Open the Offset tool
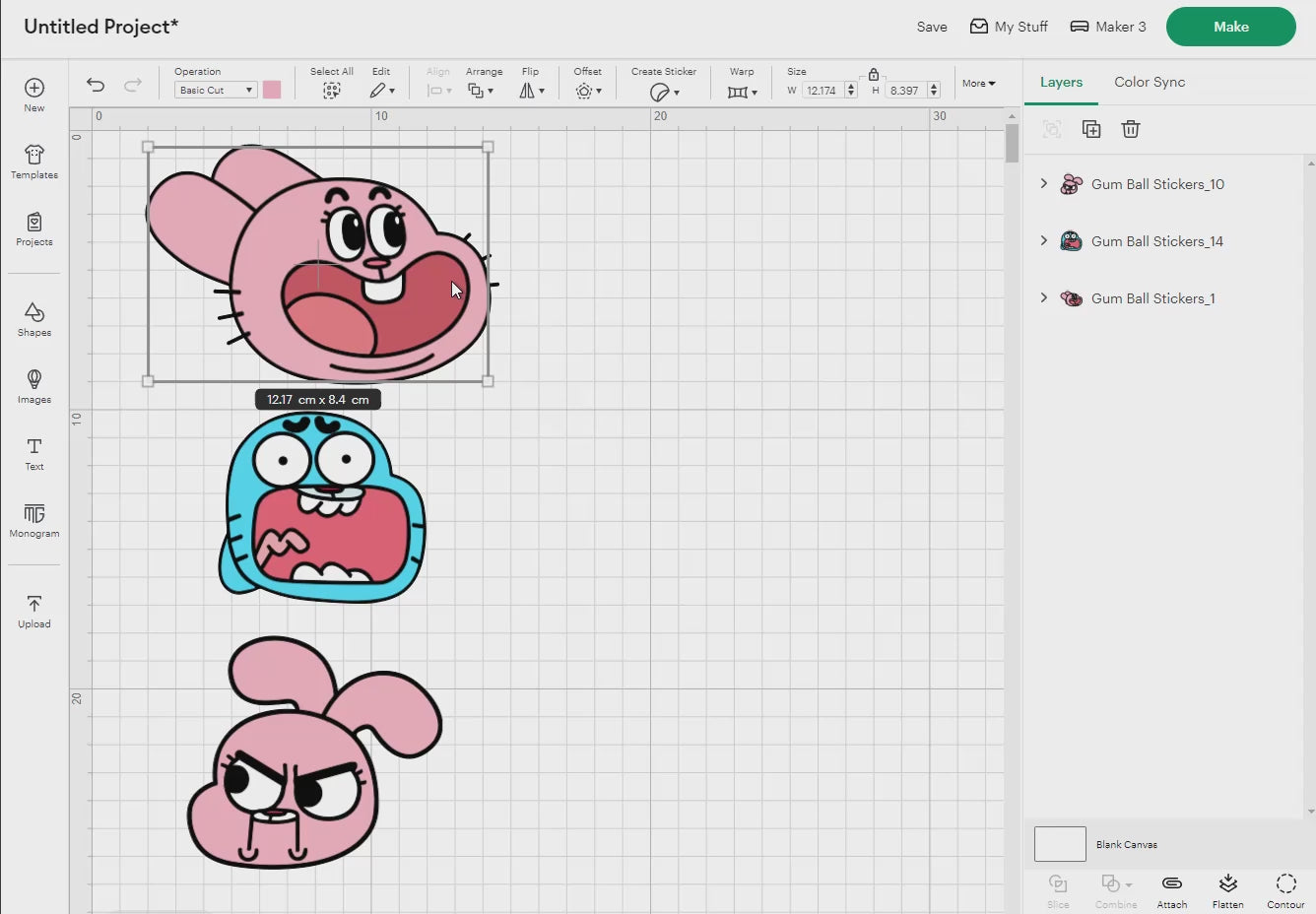The width and height of the screenshot is (1316, 914). pos(588,91)
